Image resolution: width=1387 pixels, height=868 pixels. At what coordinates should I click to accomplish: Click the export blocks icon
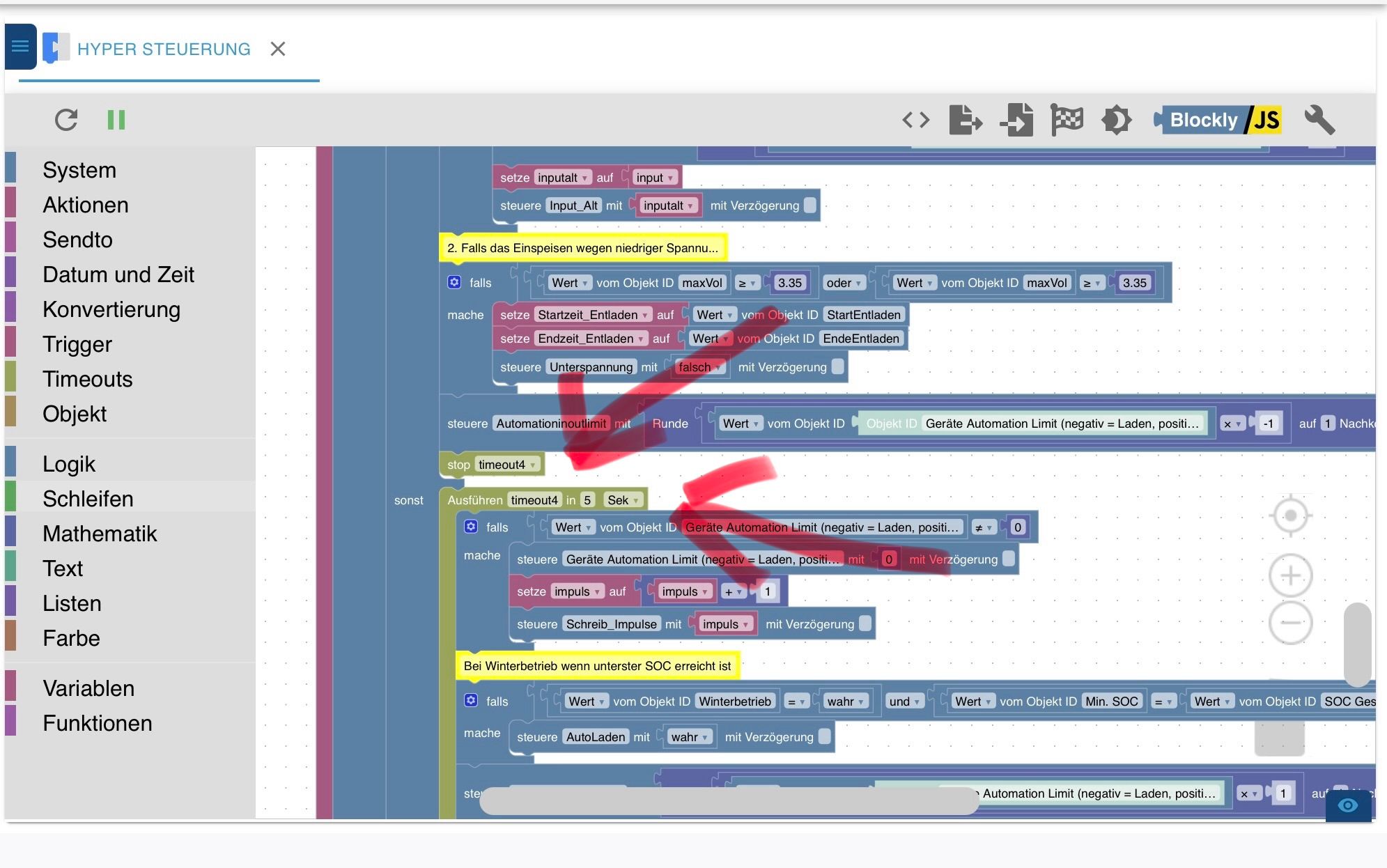(966, 120)
